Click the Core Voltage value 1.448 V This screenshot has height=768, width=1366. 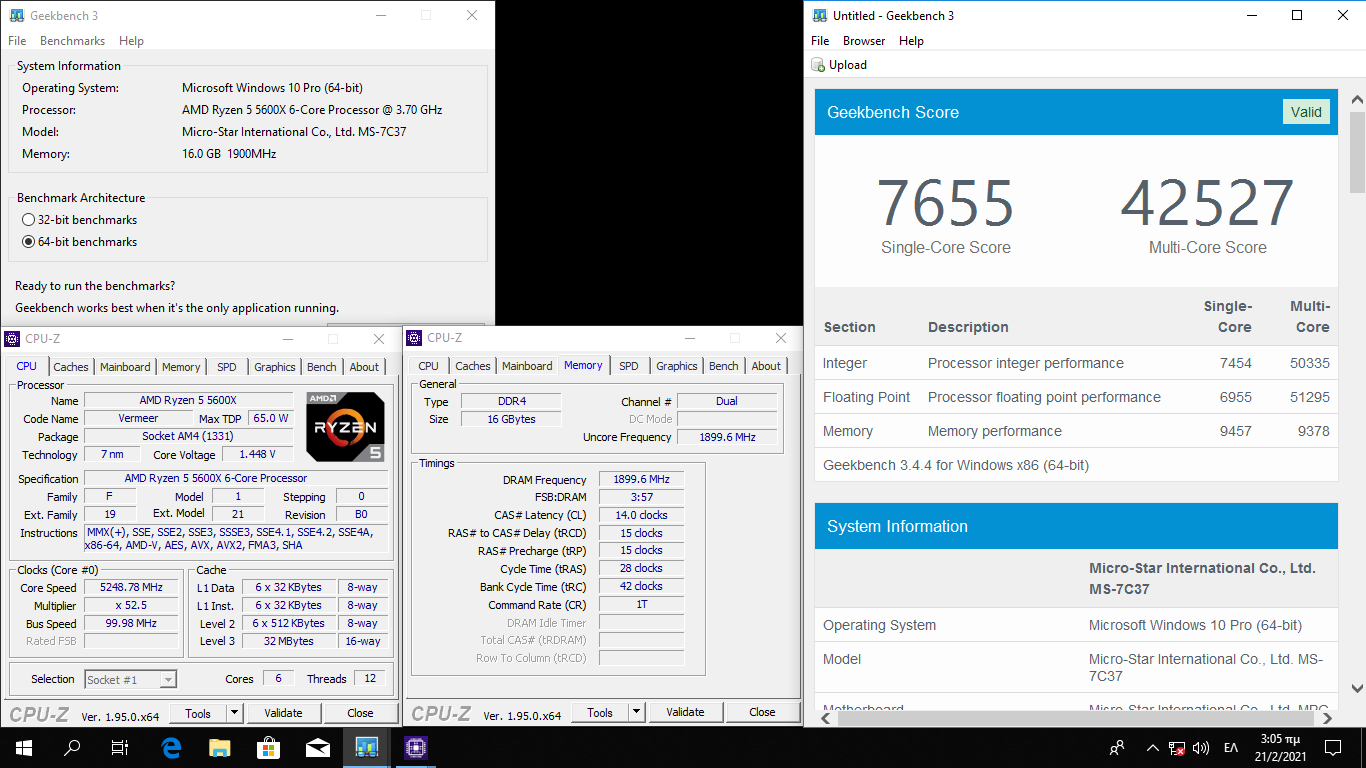click(258, 455)
